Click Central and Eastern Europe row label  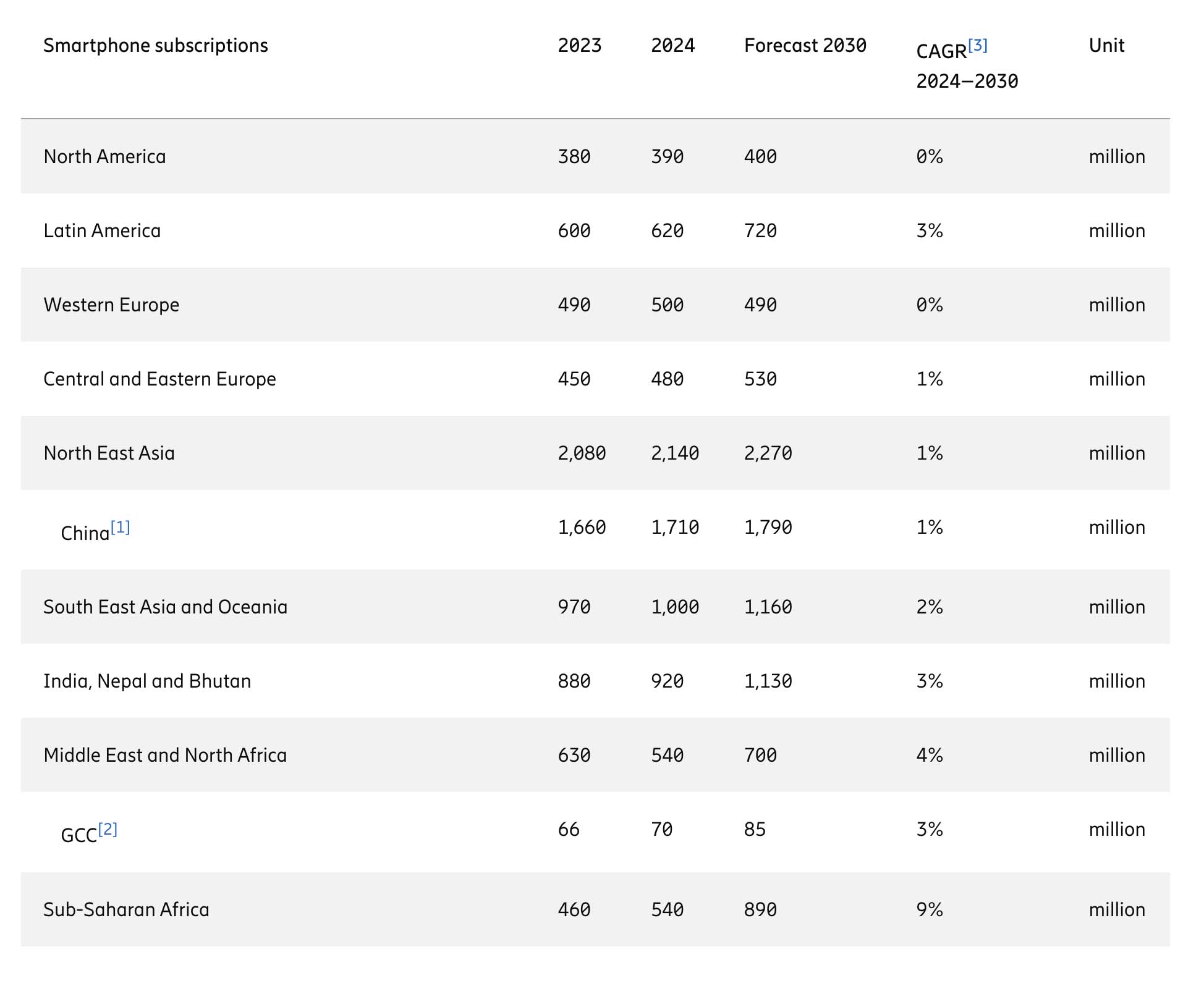(159, 379)
